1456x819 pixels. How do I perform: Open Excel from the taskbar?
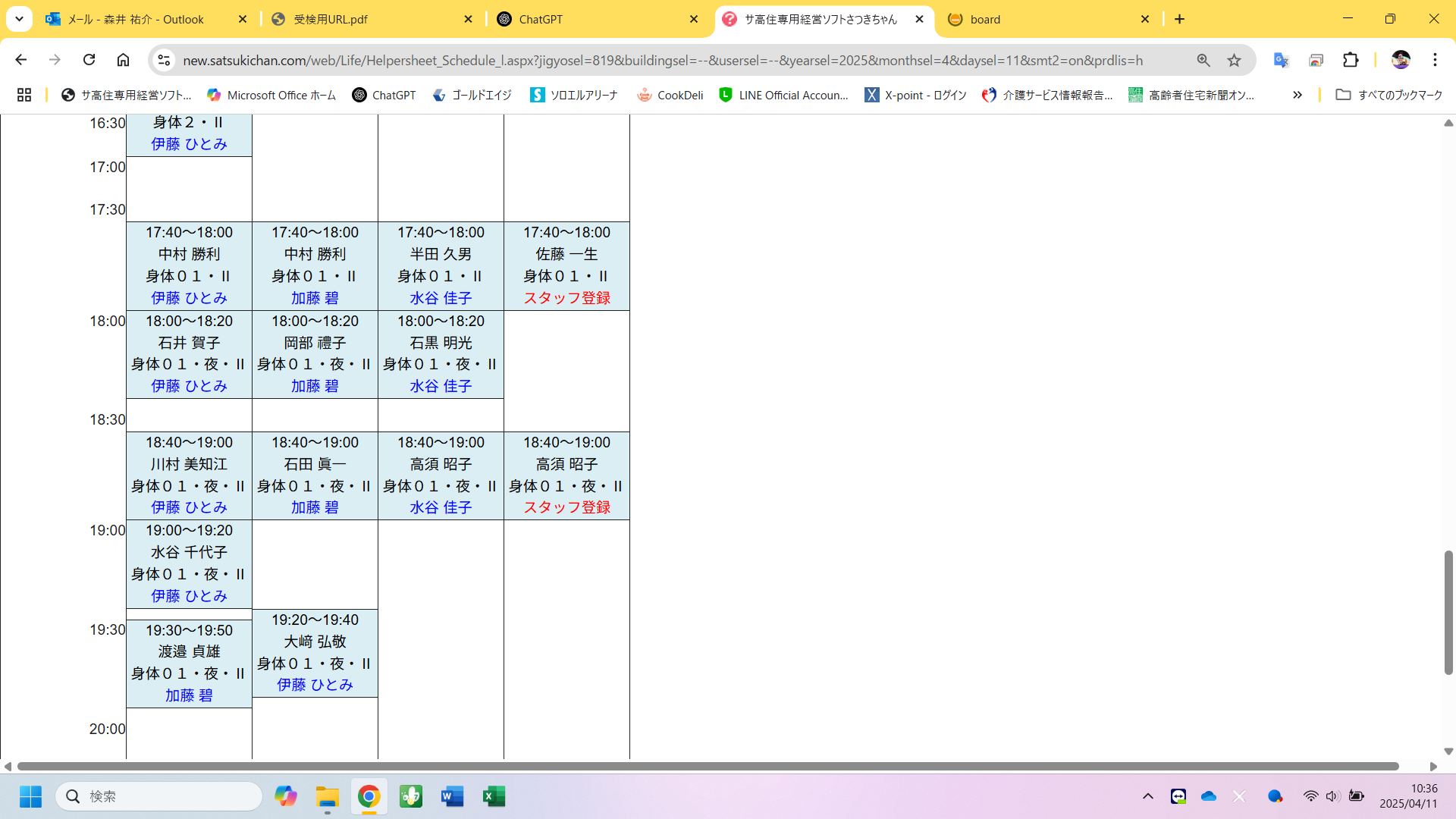point(494,796)
